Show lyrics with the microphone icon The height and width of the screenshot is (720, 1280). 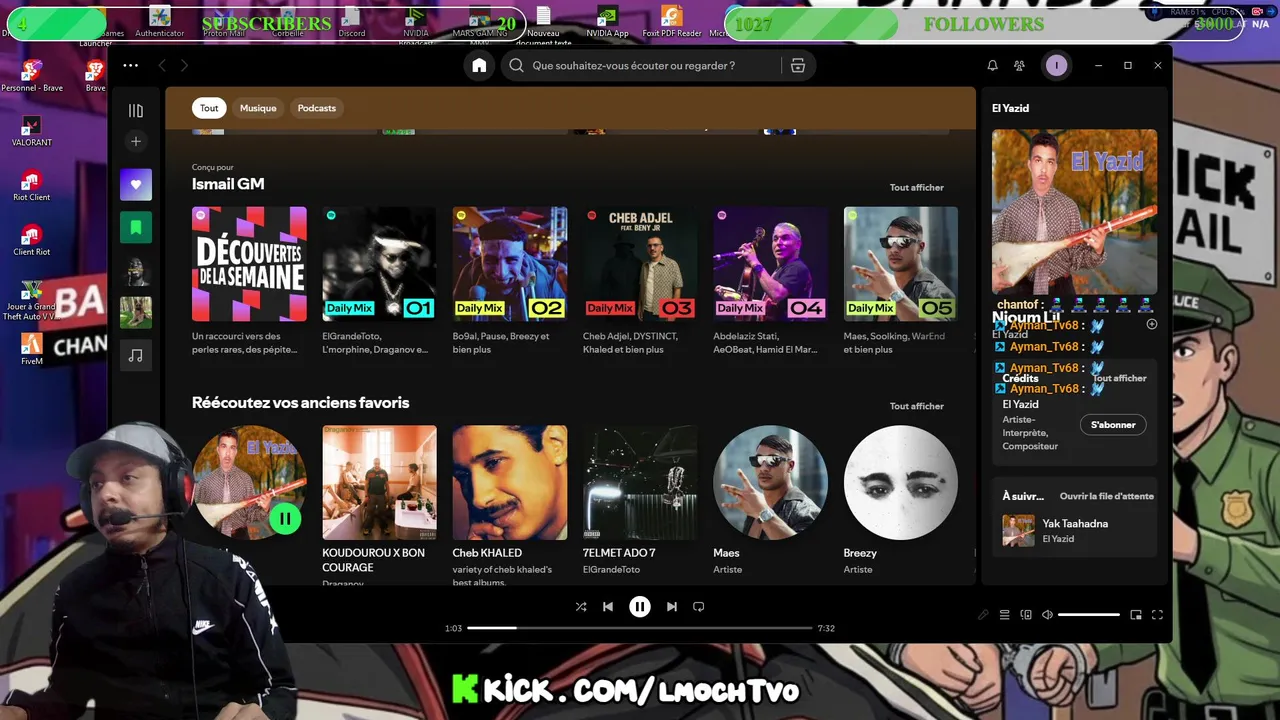[x=983, y=615]
